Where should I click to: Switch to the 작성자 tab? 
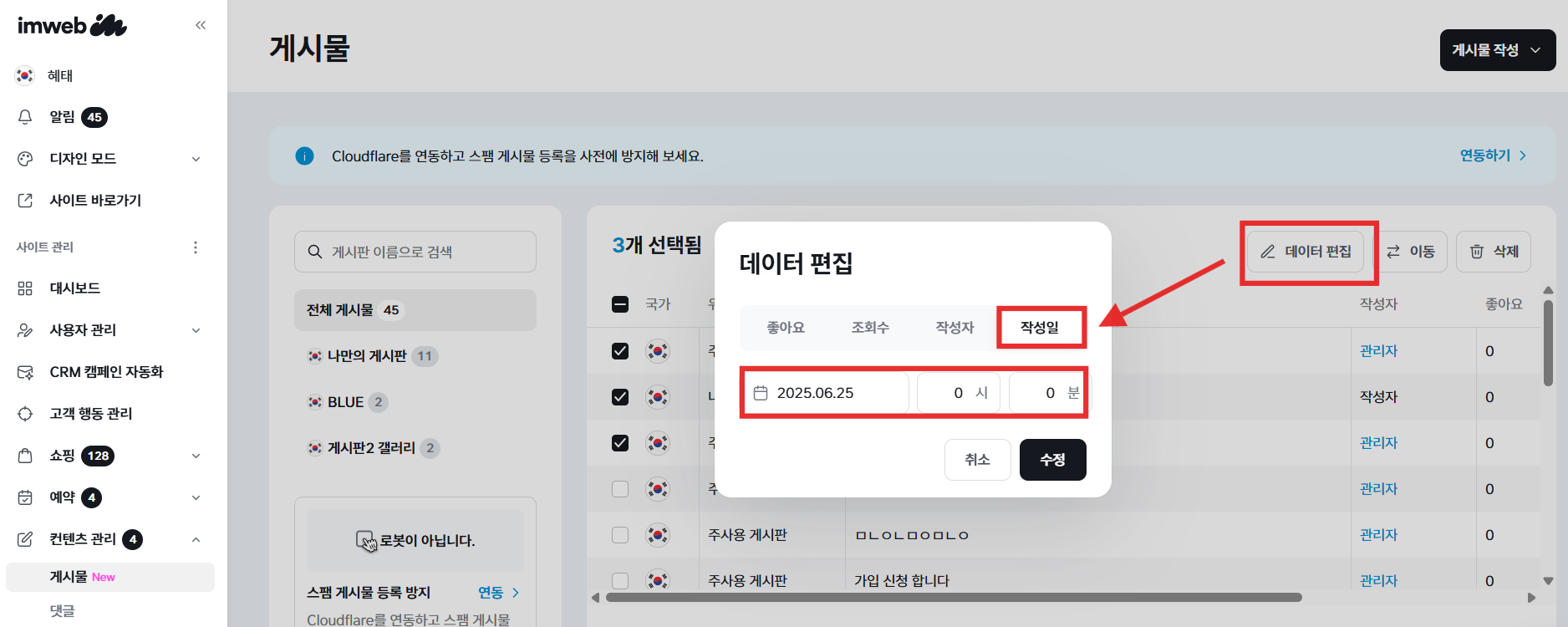coord(955,328)
